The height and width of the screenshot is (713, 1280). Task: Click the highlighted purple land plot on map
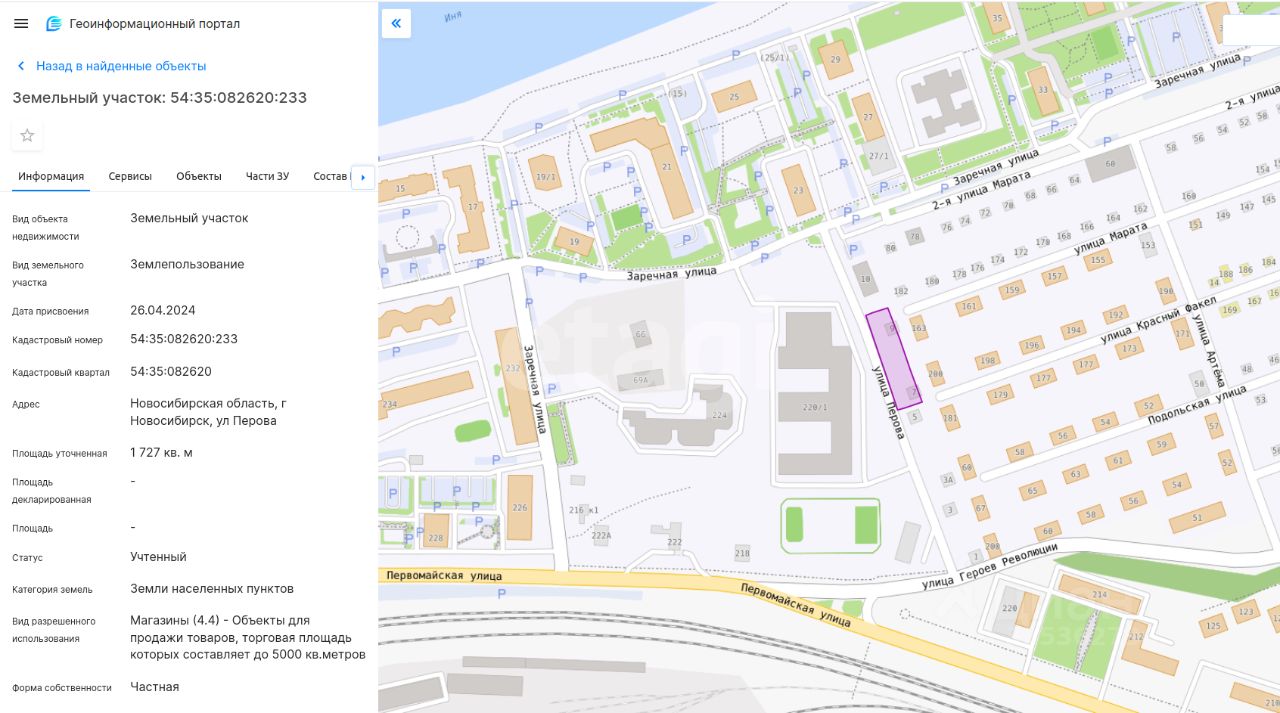(x=893, y=358)
